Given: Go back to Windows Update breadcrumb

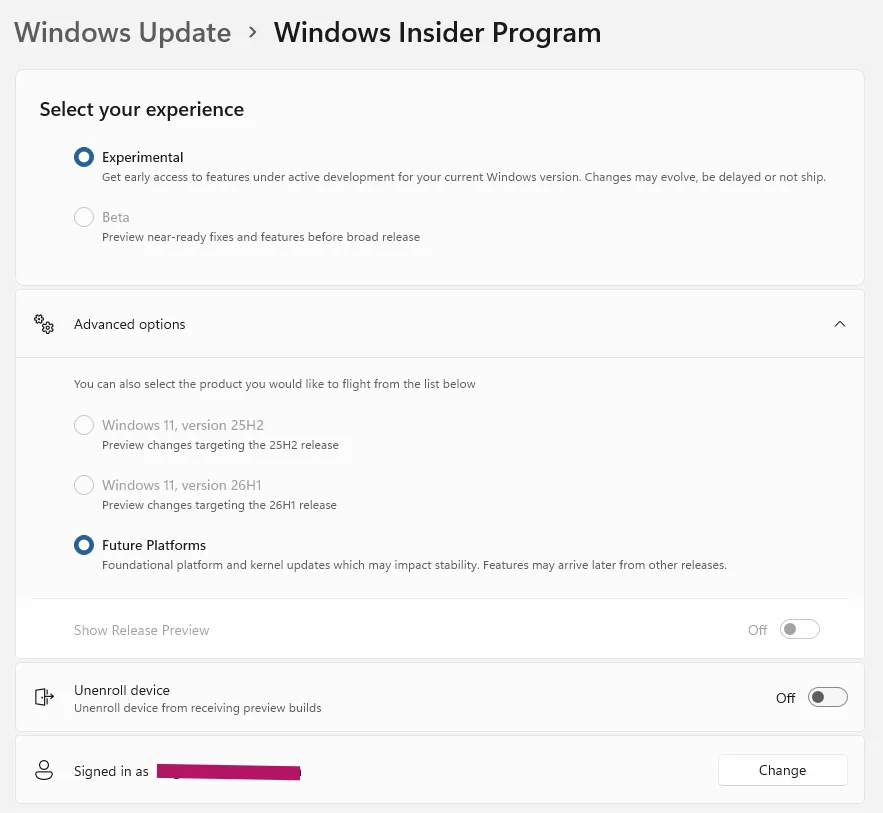Looking at the screenshot, I should pos(122,33).
